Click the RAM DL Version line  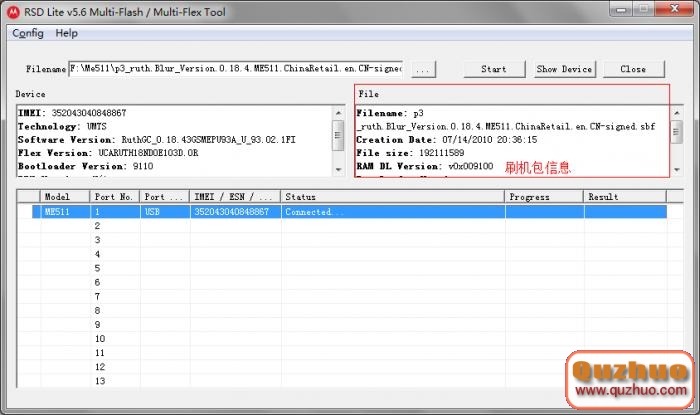pyautogui.click(x=425, y=166)
